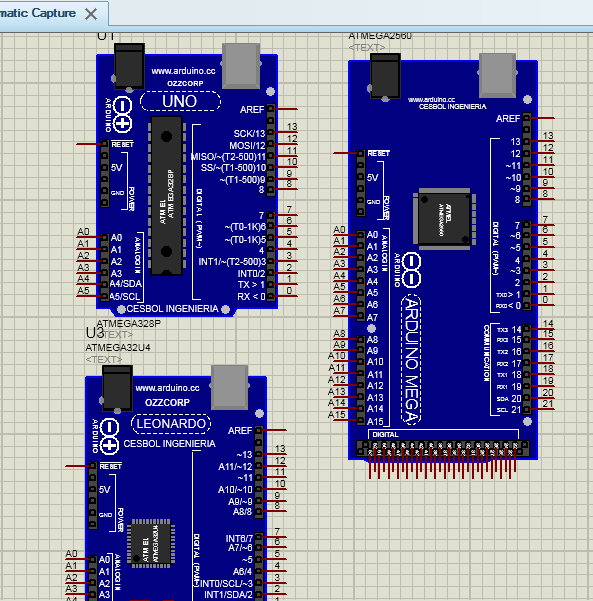
Task: Select the ATMEGA328P chip on the UNO
Action: pos(166,195)
